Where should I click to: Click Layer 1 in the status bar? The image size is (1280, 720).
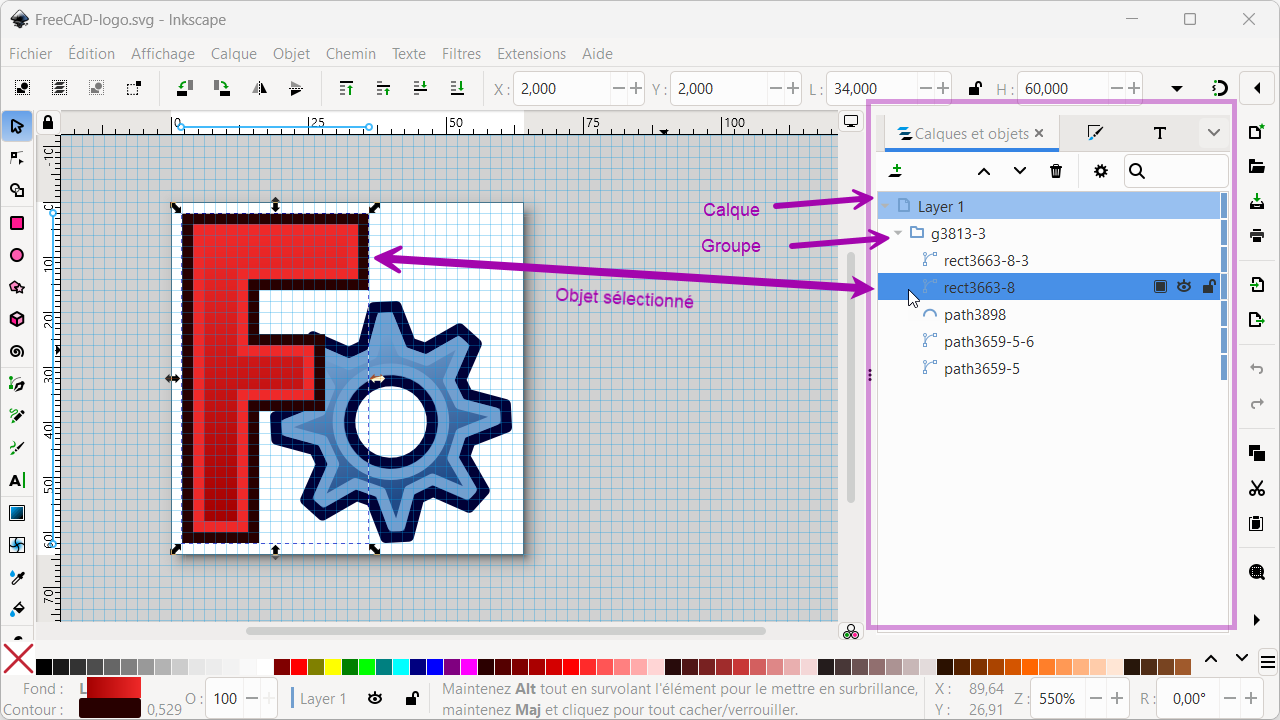323,699
